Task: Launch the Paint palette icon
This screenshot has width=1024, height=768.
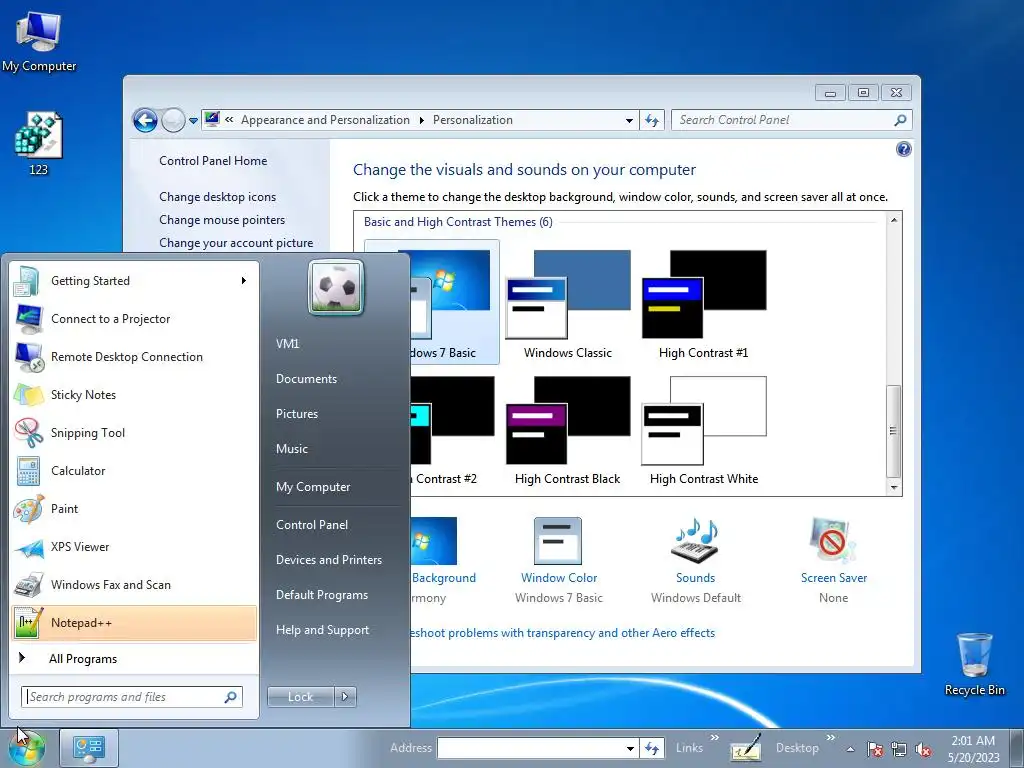Action: tap(28, 509)
